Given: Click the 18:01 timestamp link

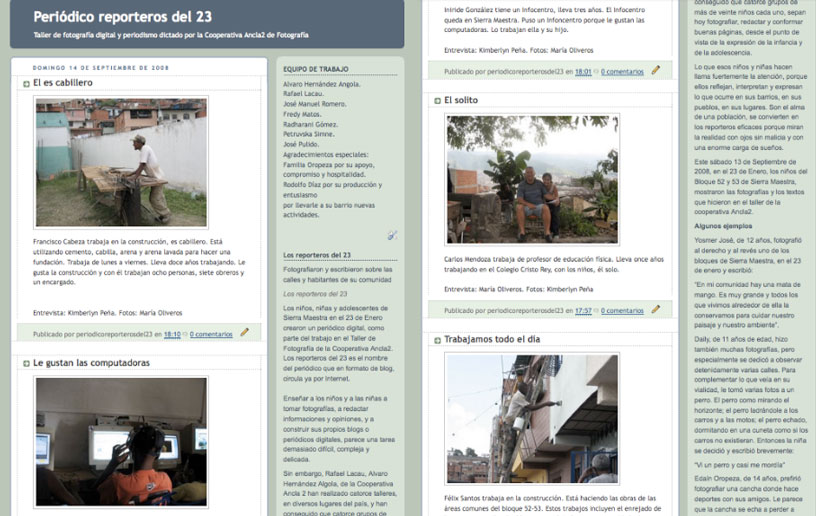Looking at the screenshot, I should coord(583,72).
